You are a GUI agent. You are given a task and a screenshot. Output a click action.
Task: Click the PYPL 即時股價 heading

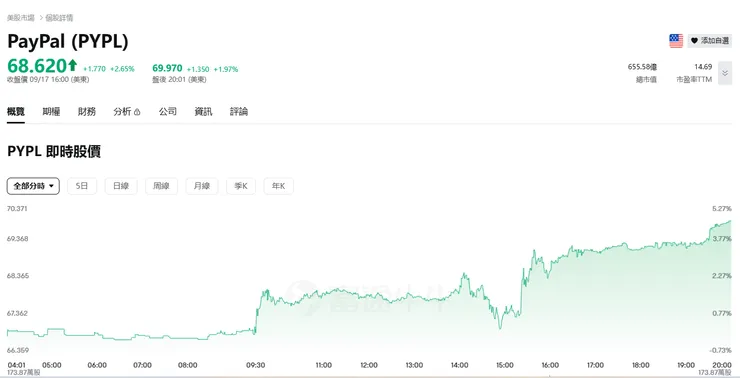pos(54,151)
